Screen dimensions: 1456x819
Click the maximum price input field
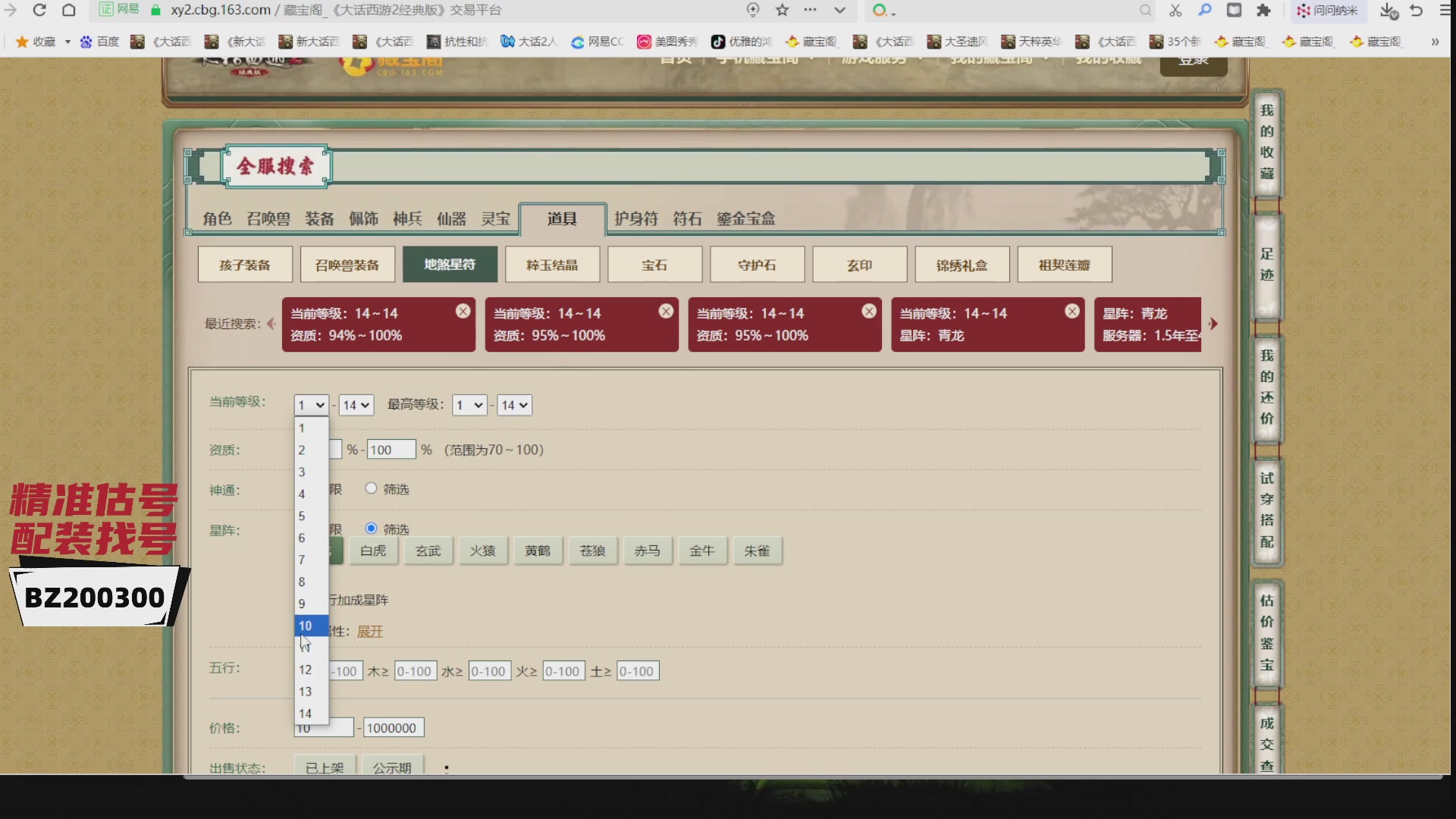coord(393,728)
